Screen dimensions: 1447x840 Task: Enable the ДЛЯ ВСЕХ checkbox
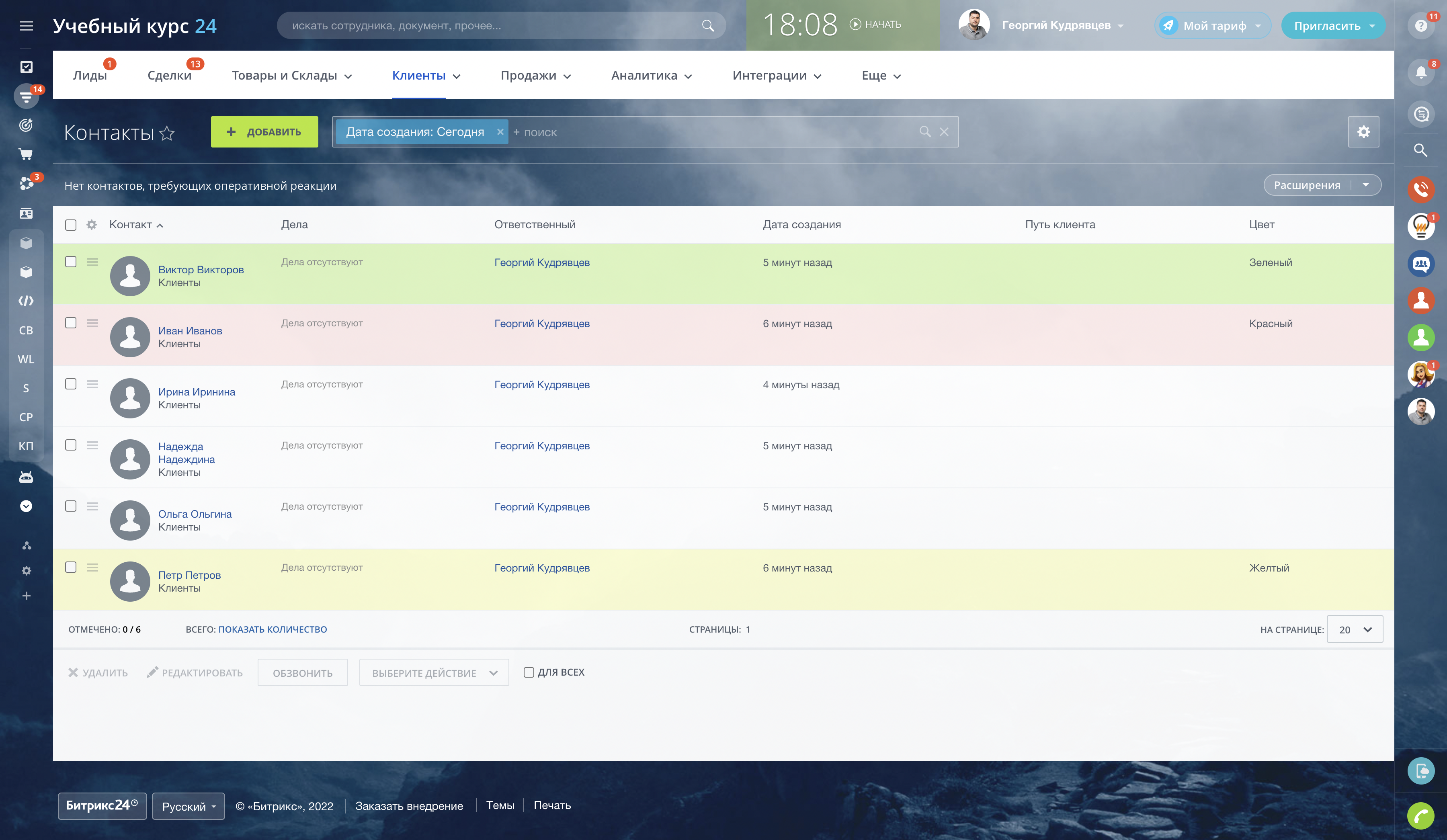[x=529, y=672]
